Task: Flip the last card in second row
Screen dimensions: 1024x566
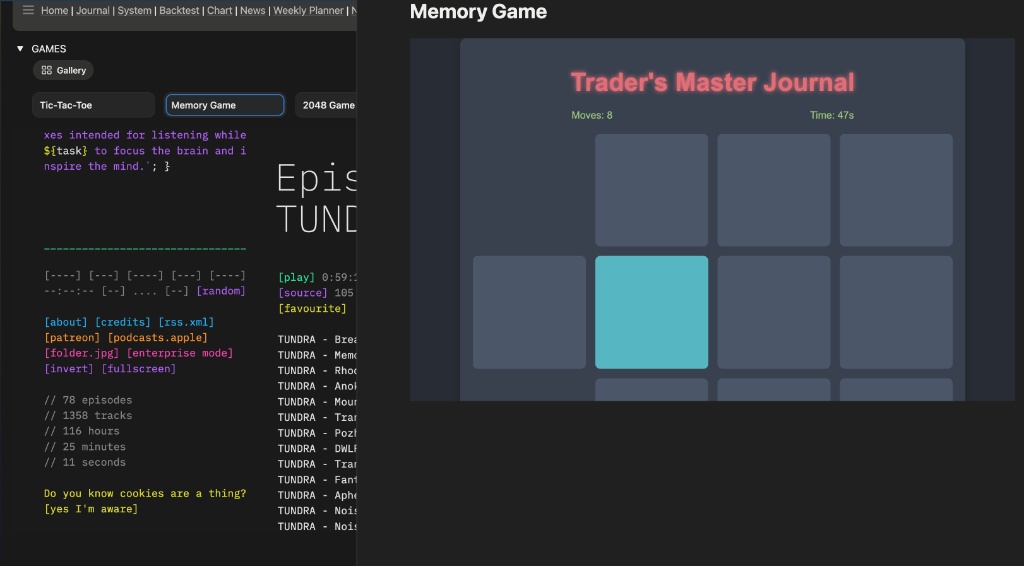Action: pyautogui.click(x=896, y=312)
